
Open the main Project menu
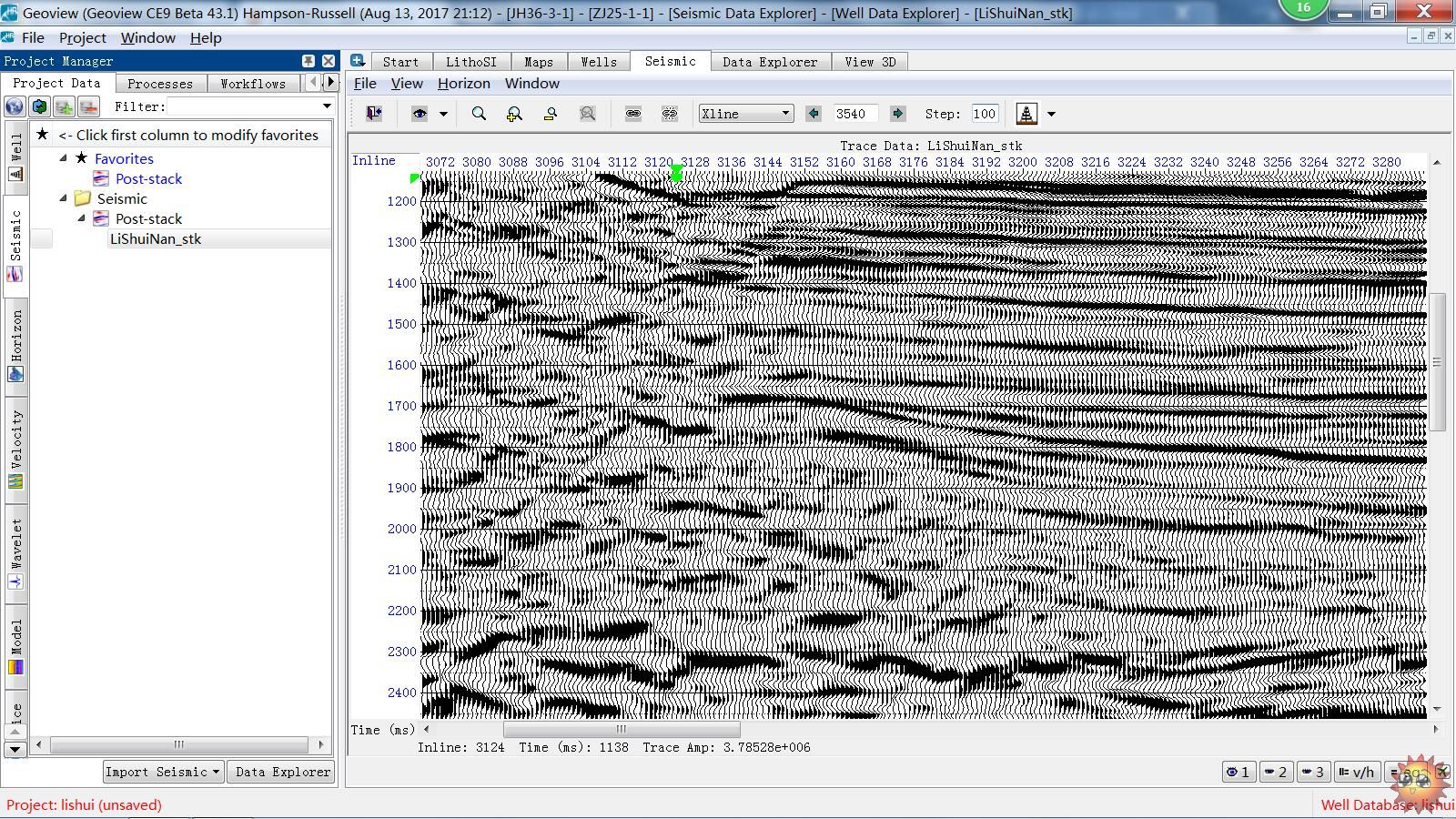[83, 37]
